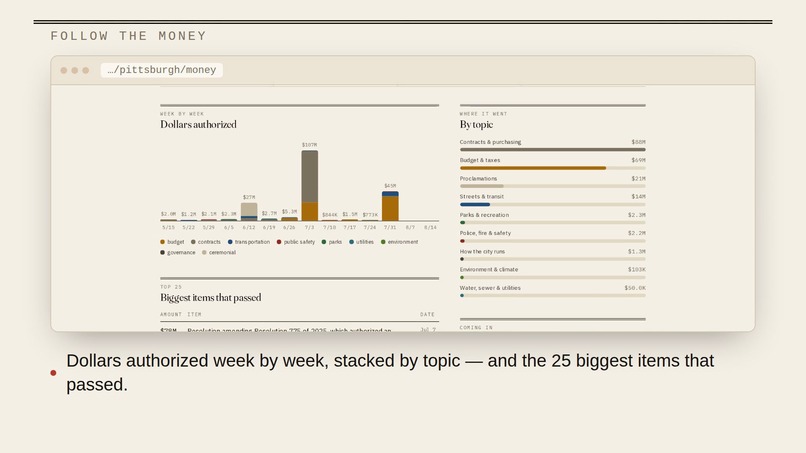Click the …/pittsburgh/money address field

click(161, 70)
